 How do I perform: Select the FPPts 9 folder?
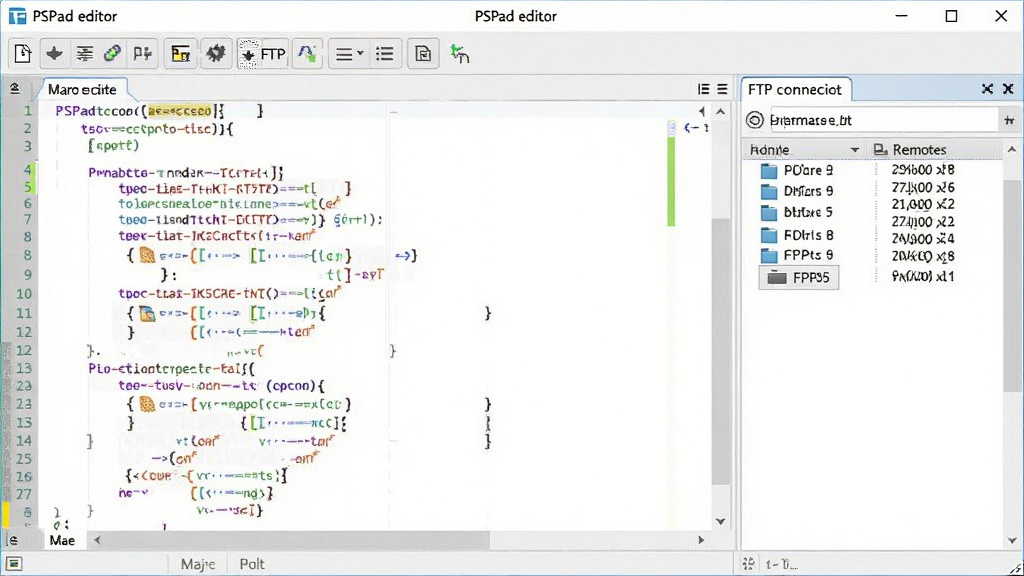(x=798, y=255)
